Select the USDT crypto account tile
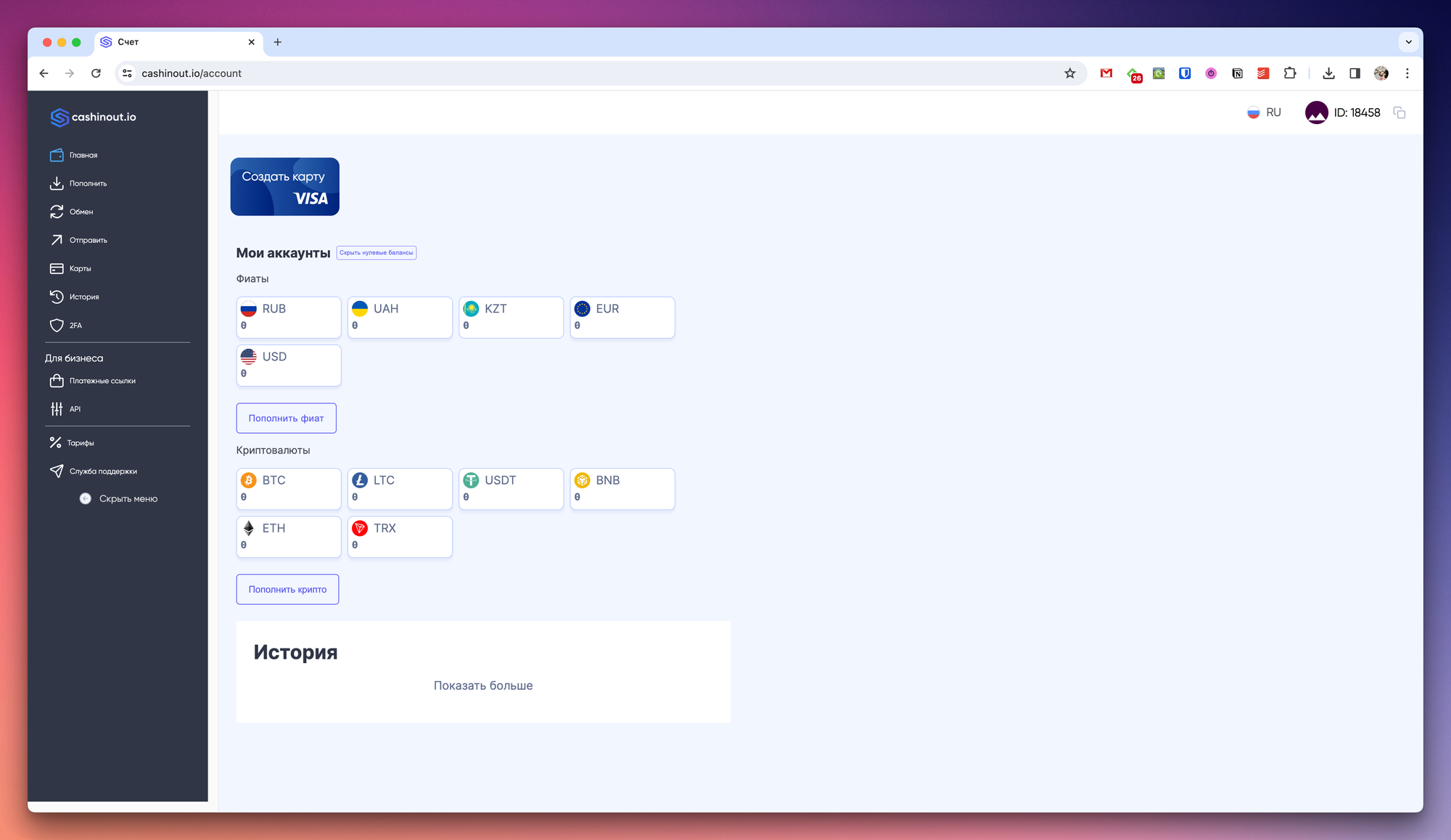Image resolution: width=1451 pixels, height=840 pixels. point(511,488)
